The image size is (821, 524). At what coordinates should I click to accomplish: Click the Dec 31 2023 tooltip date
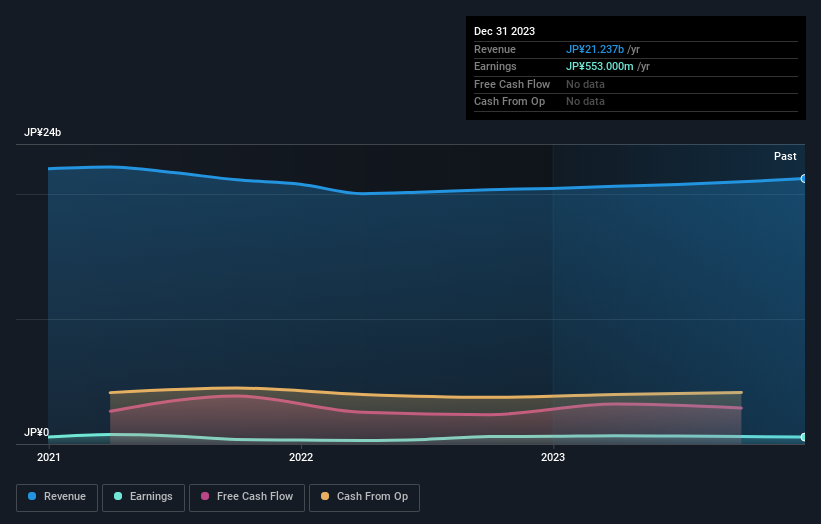point(504,31)
